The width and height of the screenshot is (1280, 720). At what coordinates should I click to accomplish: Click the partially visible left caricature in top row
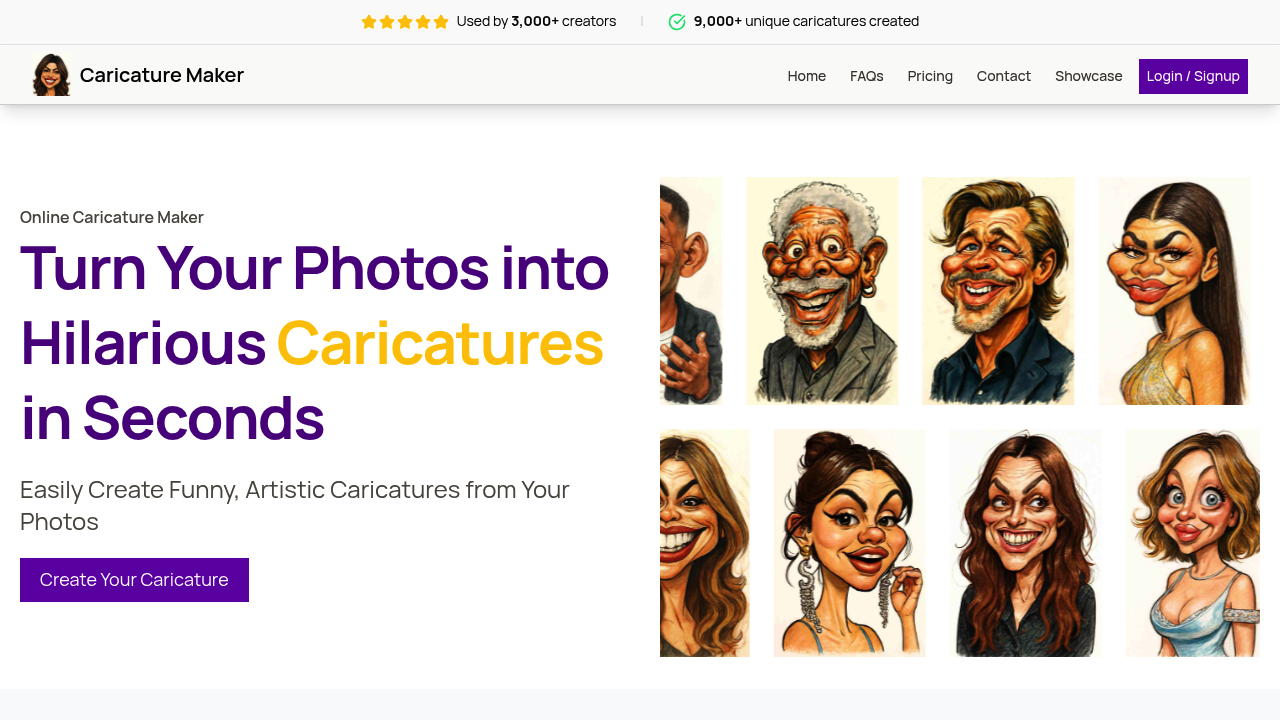click(x=690, y=291)
